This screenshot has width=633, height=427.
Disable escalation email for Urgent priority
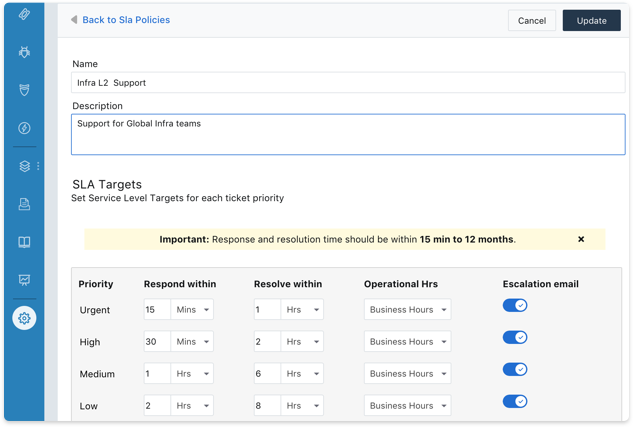(x=514, y=306)
